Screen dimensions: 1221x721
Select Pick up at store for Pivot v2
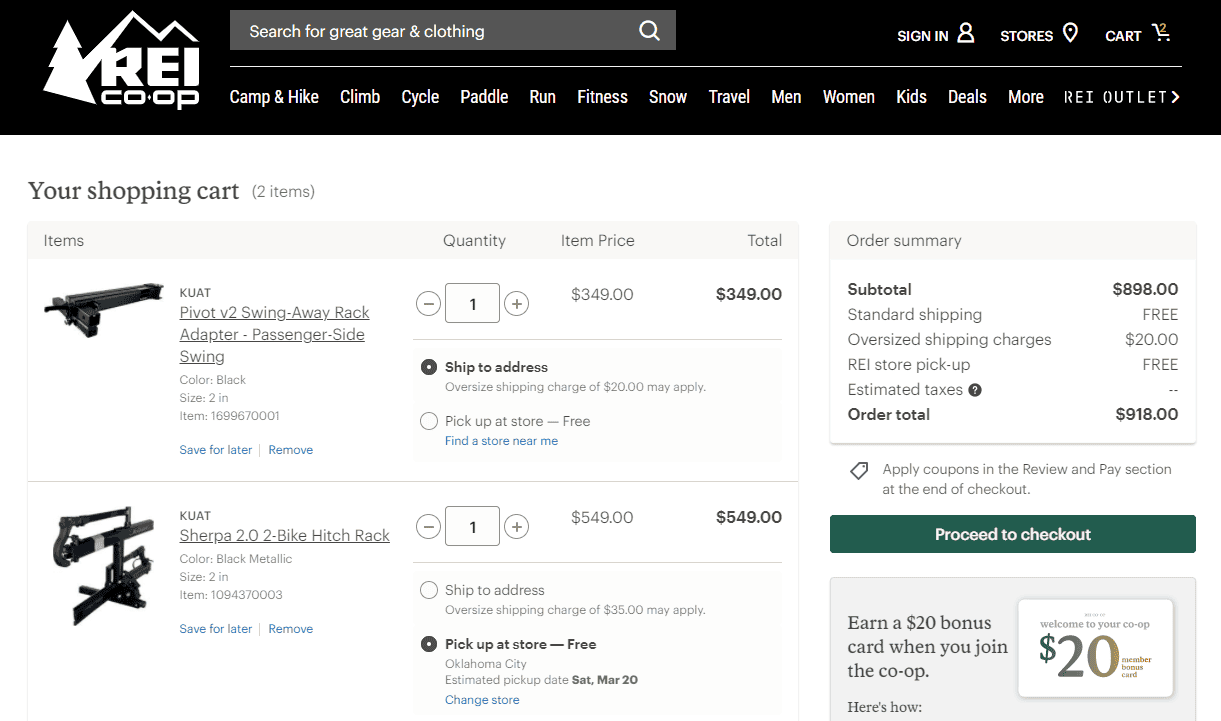tap(429, 421)
